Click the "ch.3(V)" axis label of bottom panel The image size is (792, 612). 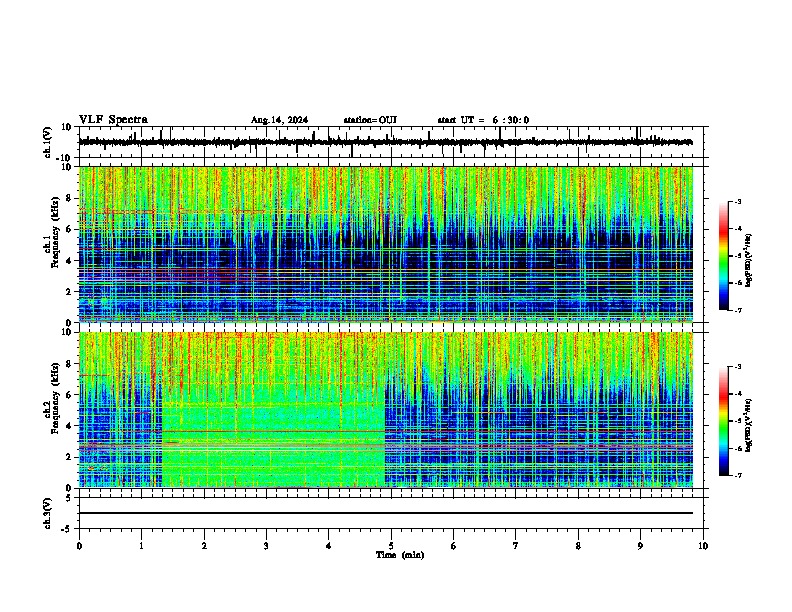click(48, 513)
